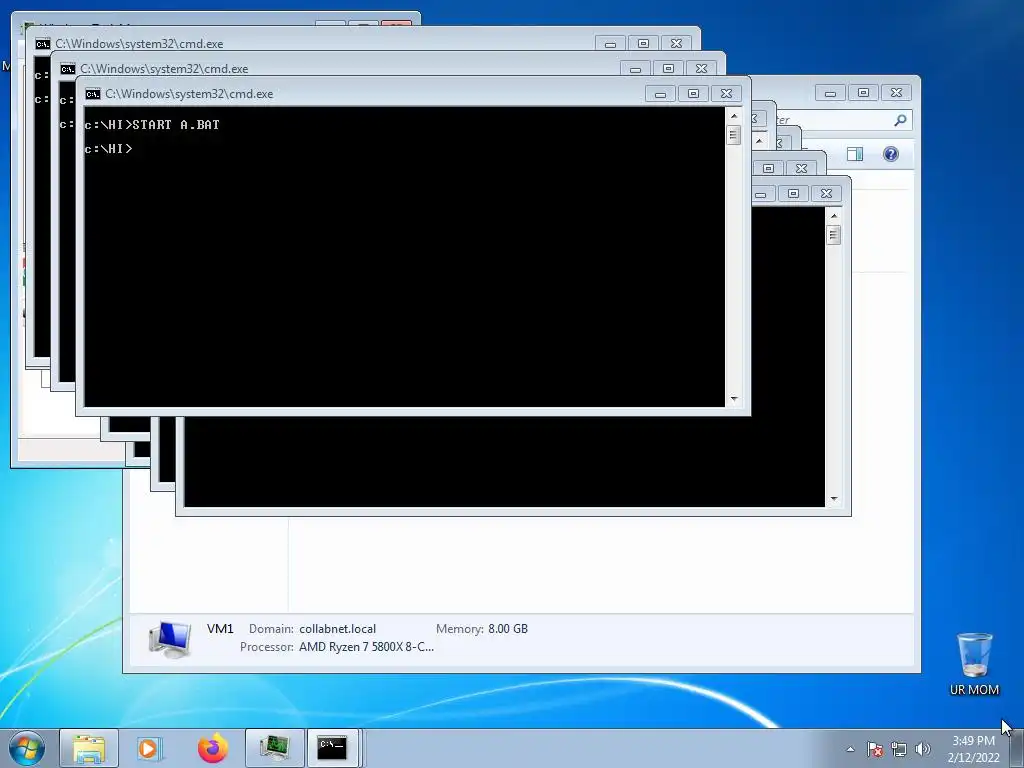Close the lower-right cmd window

click(826, 194)
